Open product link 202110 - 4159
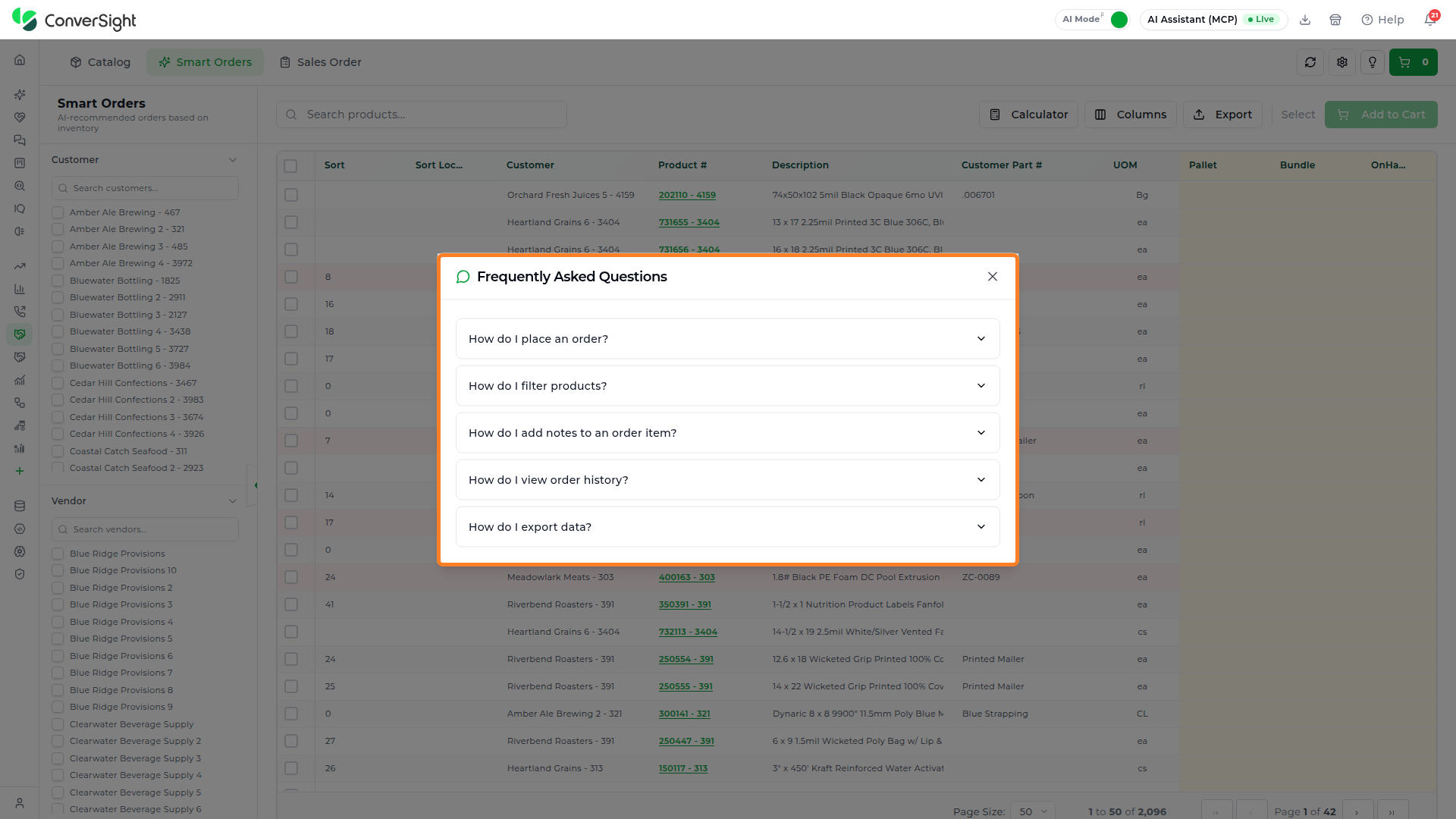The image size is (1456, 819). [687, 195]
